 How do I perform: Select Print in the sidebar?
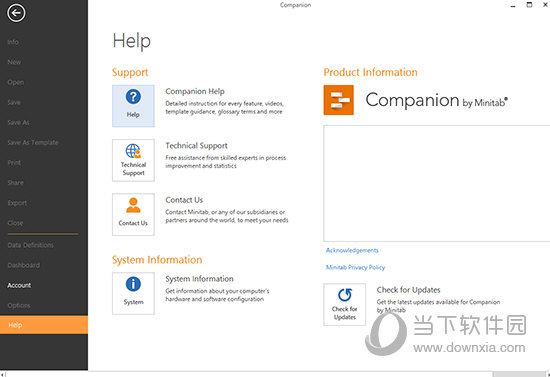pos(14,163)
